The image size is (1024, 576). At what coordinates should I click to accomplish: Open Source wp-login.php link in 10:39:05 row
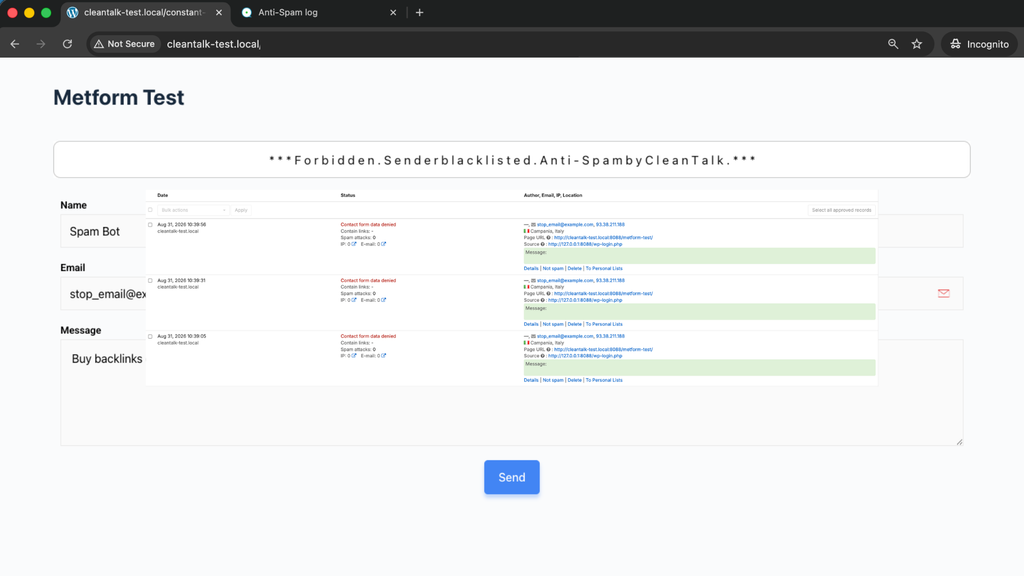click(x=584, y=356)
